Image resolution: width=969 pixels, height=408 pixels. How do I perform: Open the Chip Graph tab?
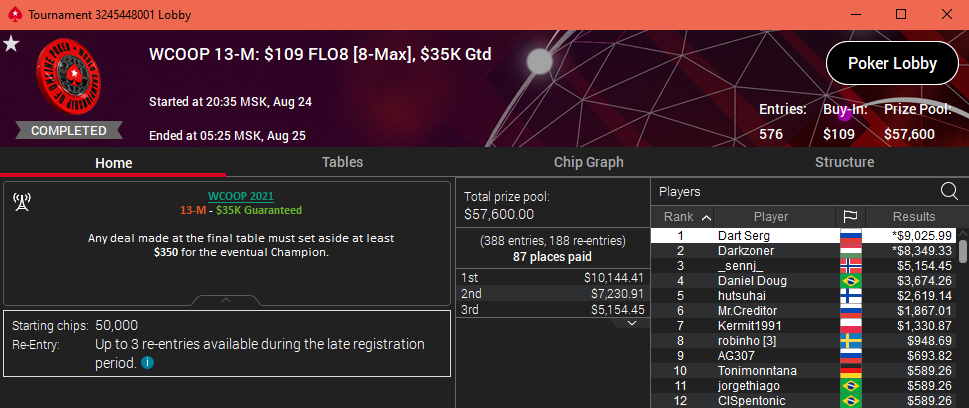coord(588,163)
